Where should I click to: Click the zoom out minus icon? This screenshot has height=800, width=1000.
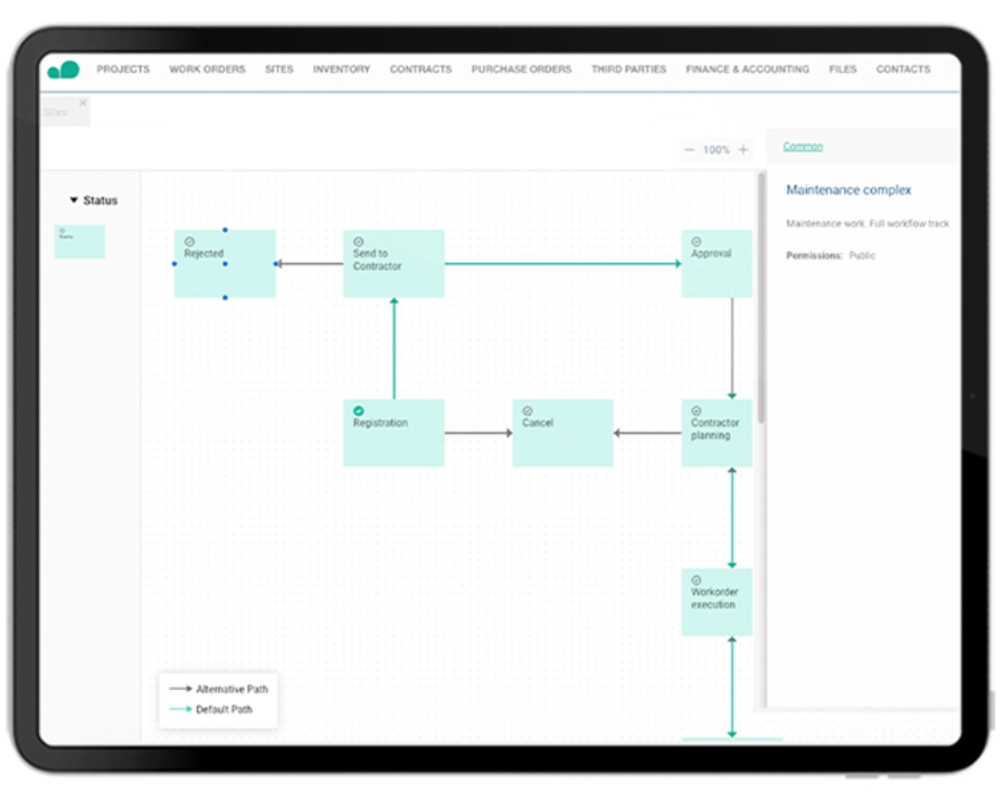point(689,150)
